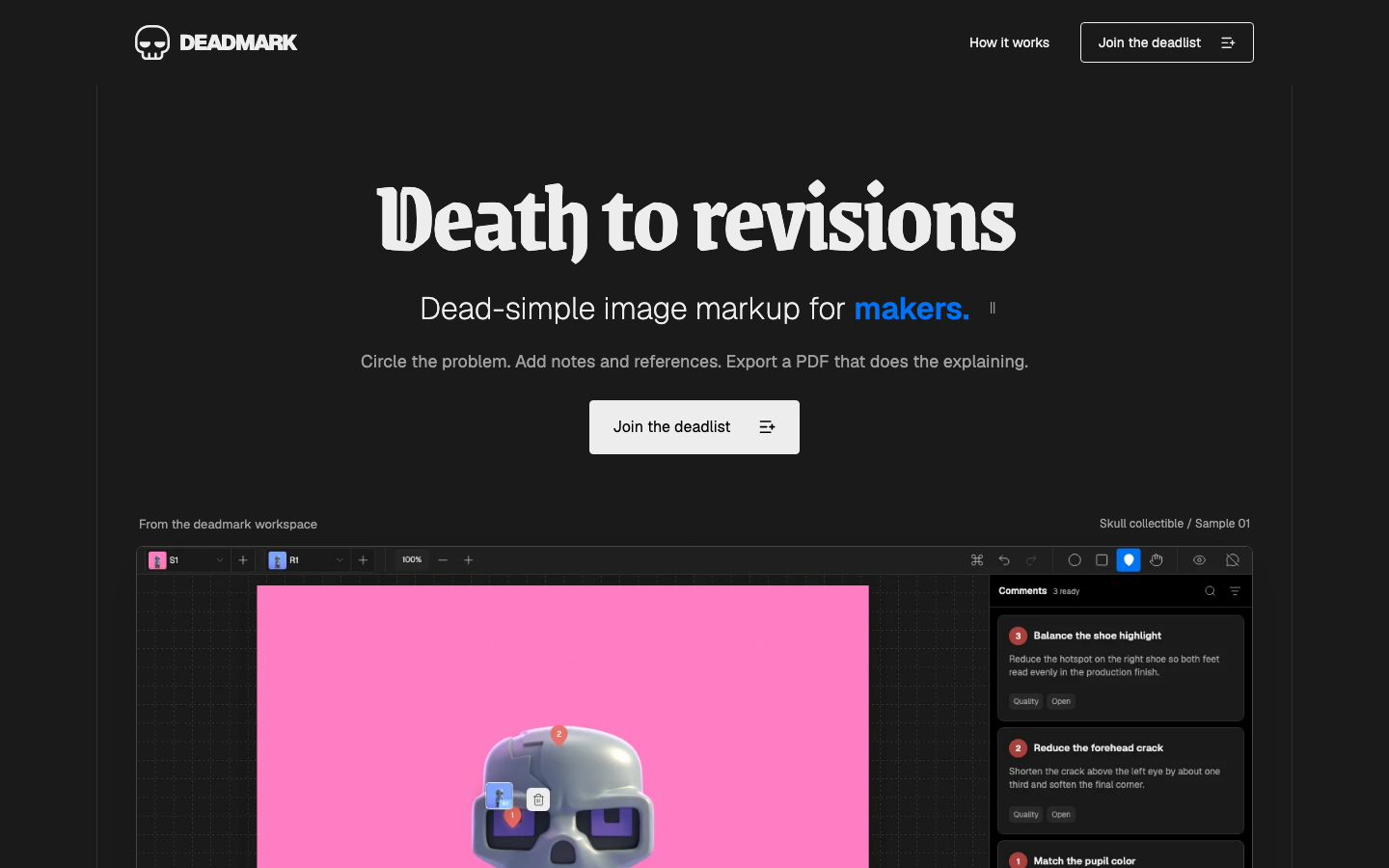Viewport: 1389px width, 868px height.
Task: Delete the reference using the trash icon
Action: 538,800
